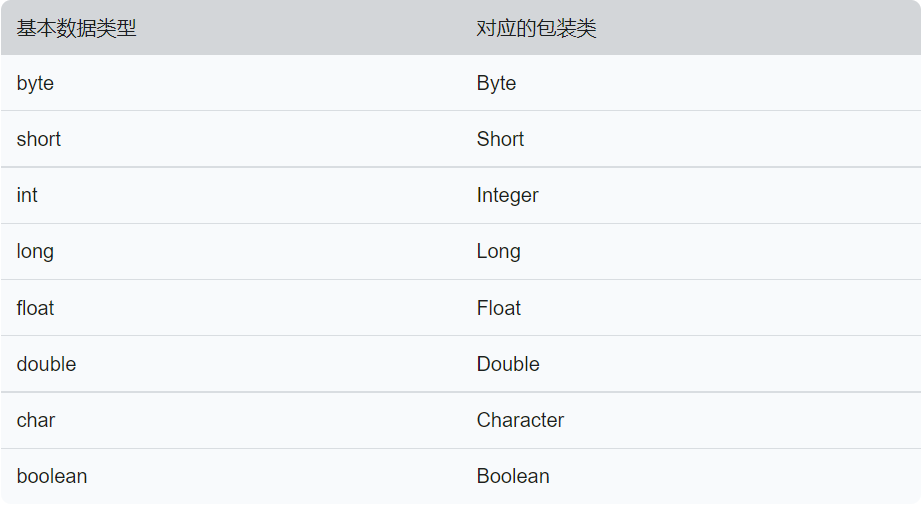The height and width of the screenshot is (509, 924).
Task: Select the table's last row, boolean to Boolean
Action: [300, 476]
